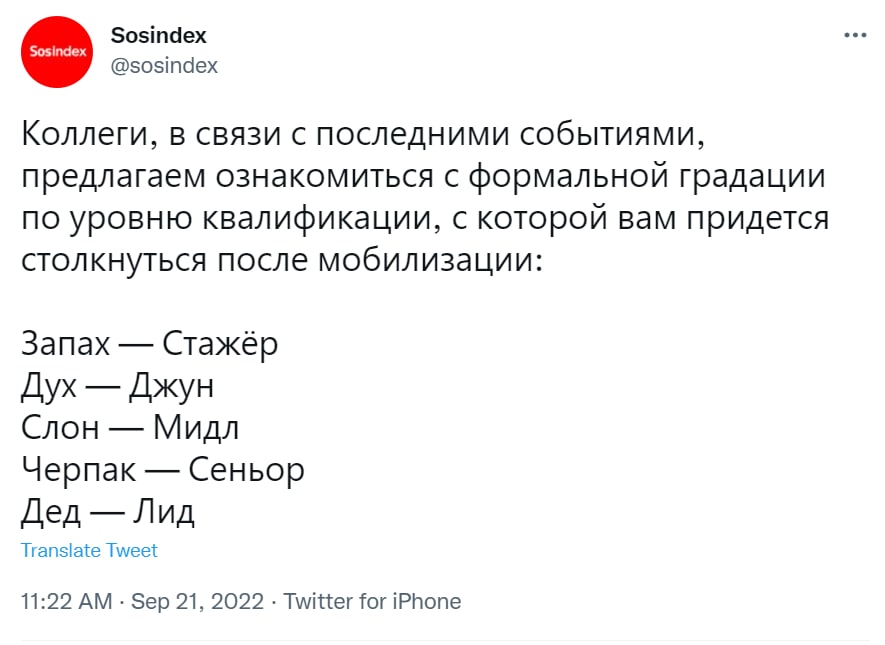Click the word "Коллеги" in the tweet
This screenshot has width=885, height=645.
pos(84,134)
